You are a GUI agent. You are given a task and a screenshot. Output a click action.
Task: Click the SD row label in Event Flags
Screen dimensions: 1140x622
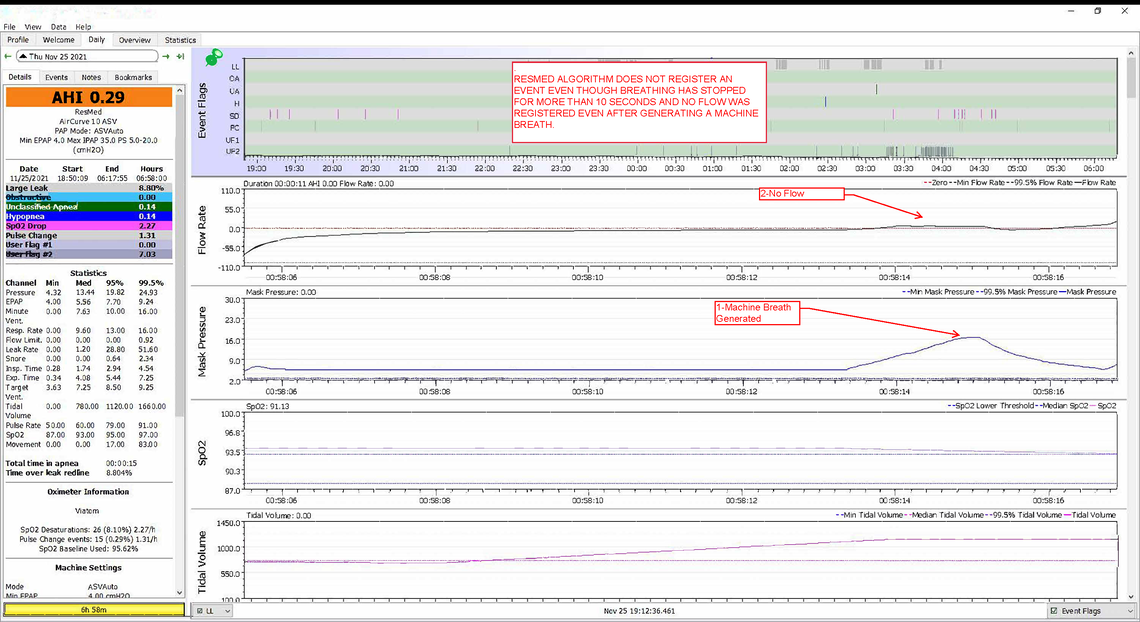234,116
